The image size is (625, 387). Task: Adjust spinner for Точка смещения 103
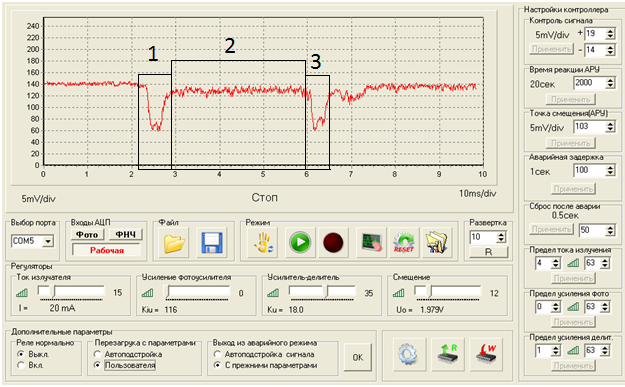pyautogui.click(x=610, y=127)
